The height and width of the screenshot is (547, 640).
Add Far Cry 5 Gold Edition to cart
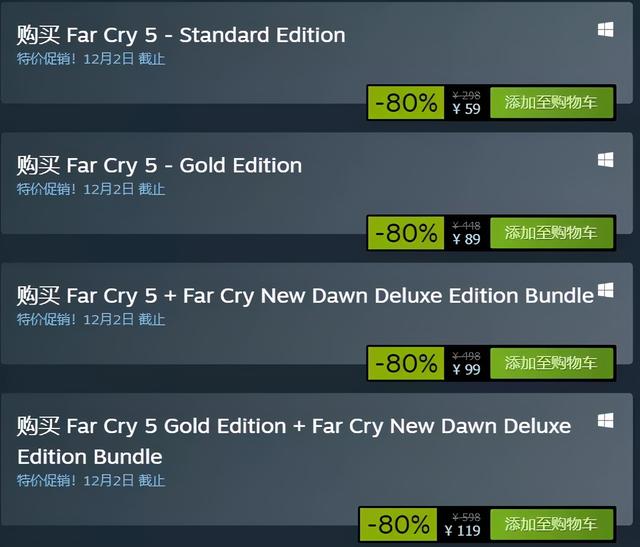coord(551,233)
